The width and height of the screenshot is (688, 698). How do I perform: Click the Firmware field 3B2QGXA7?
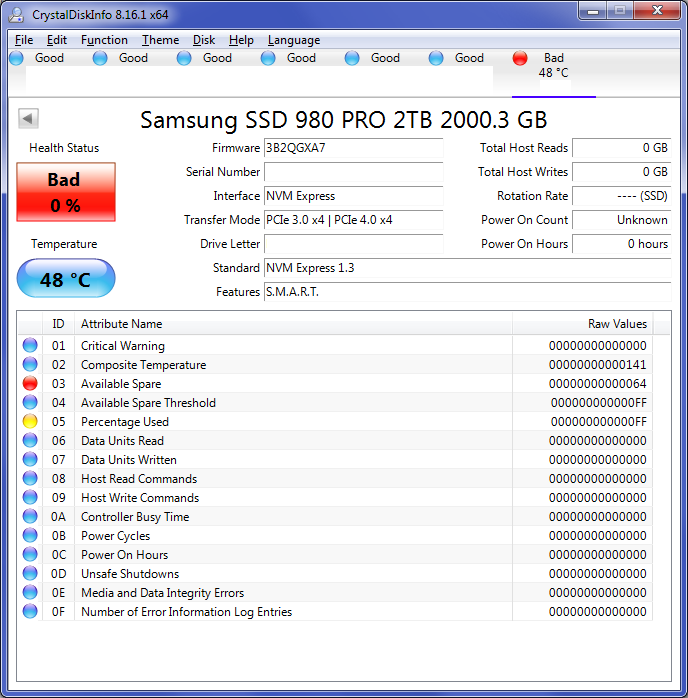(353, 148)
